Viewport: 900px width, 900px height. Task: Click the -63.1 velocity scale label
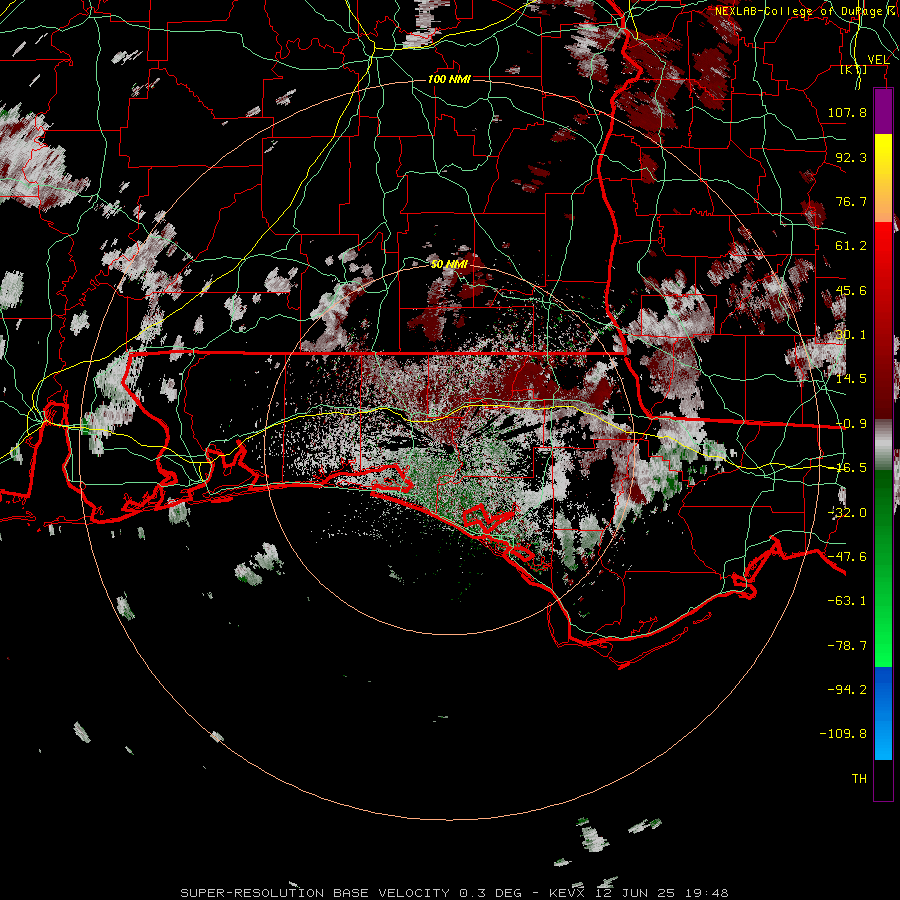point(847,601)
